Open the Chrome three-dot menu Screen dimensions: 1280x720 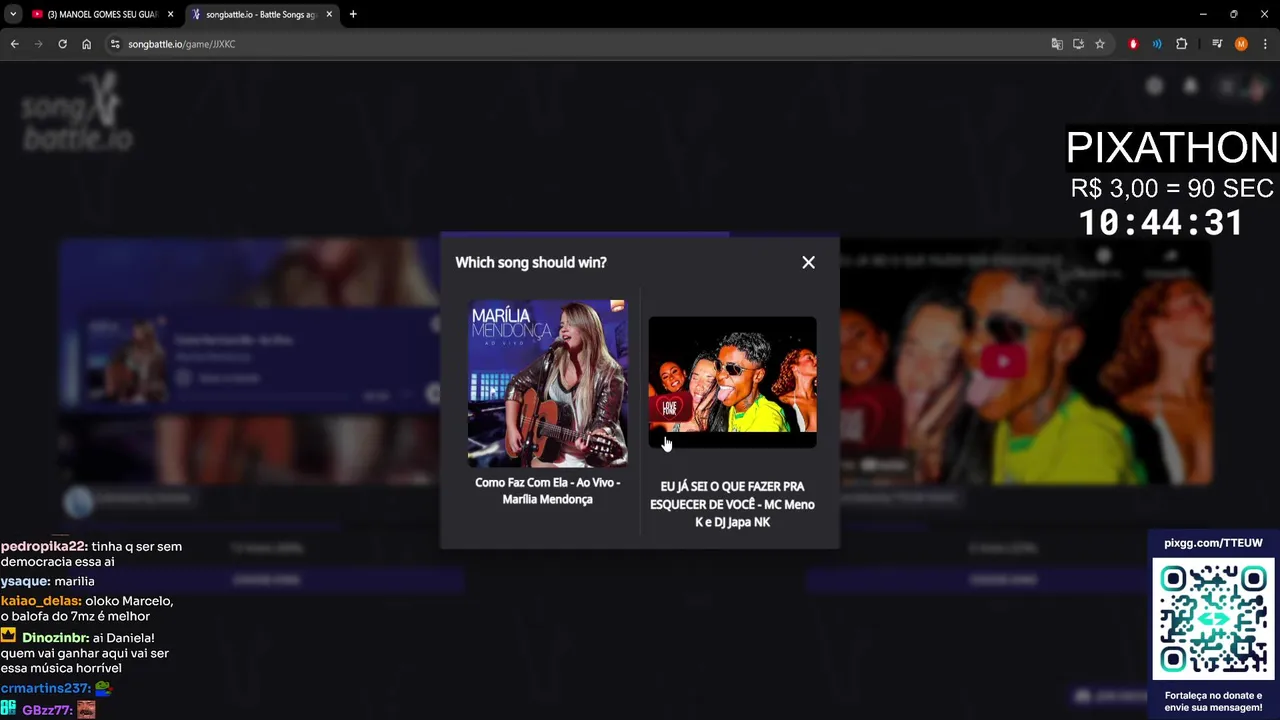point(1266,44)
